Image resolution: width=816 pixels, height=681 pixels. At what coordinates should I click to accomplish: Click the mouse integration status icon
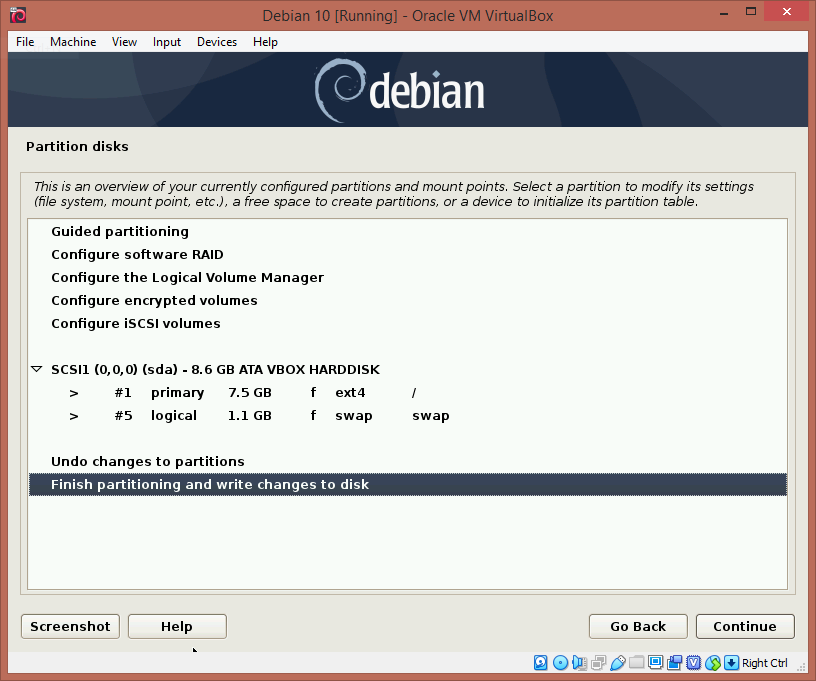713,663
